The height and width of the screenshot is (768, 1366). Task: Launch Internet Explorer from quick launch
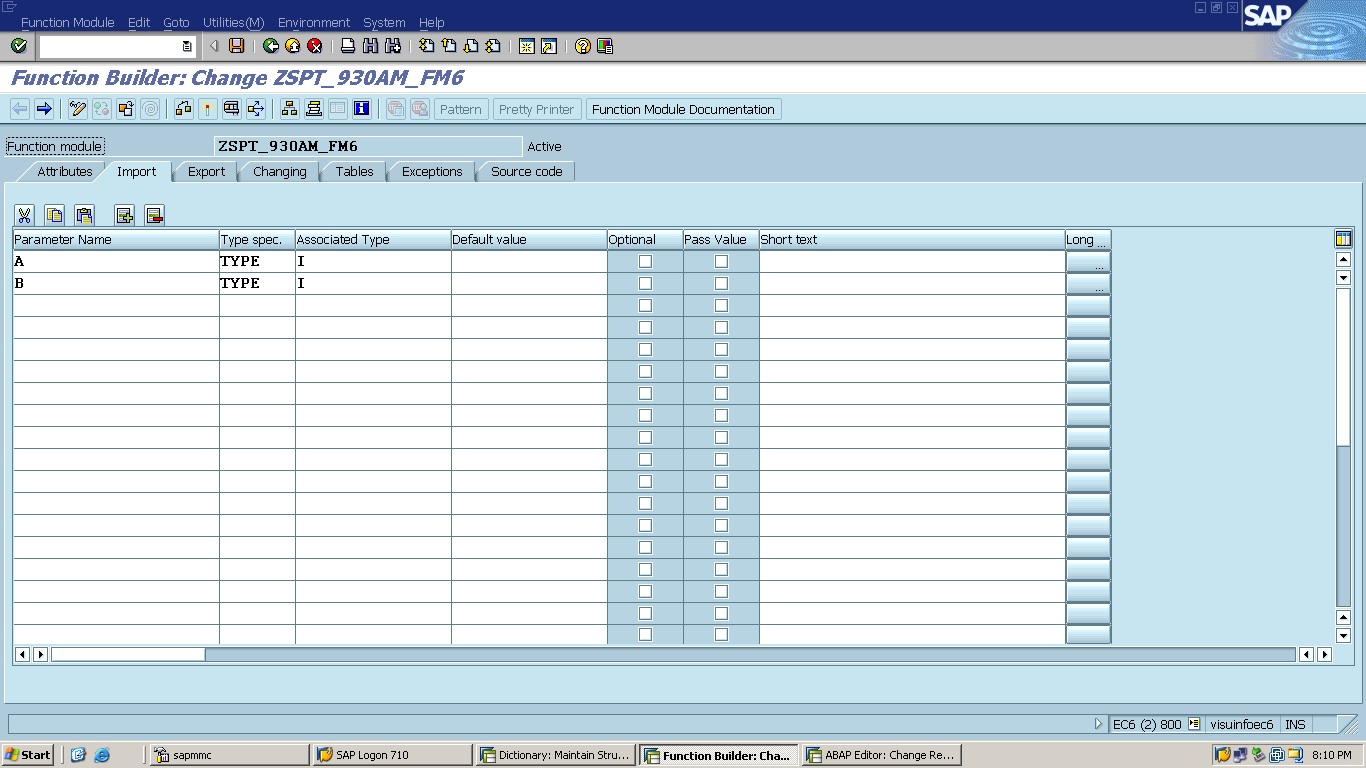click(101, 755)
